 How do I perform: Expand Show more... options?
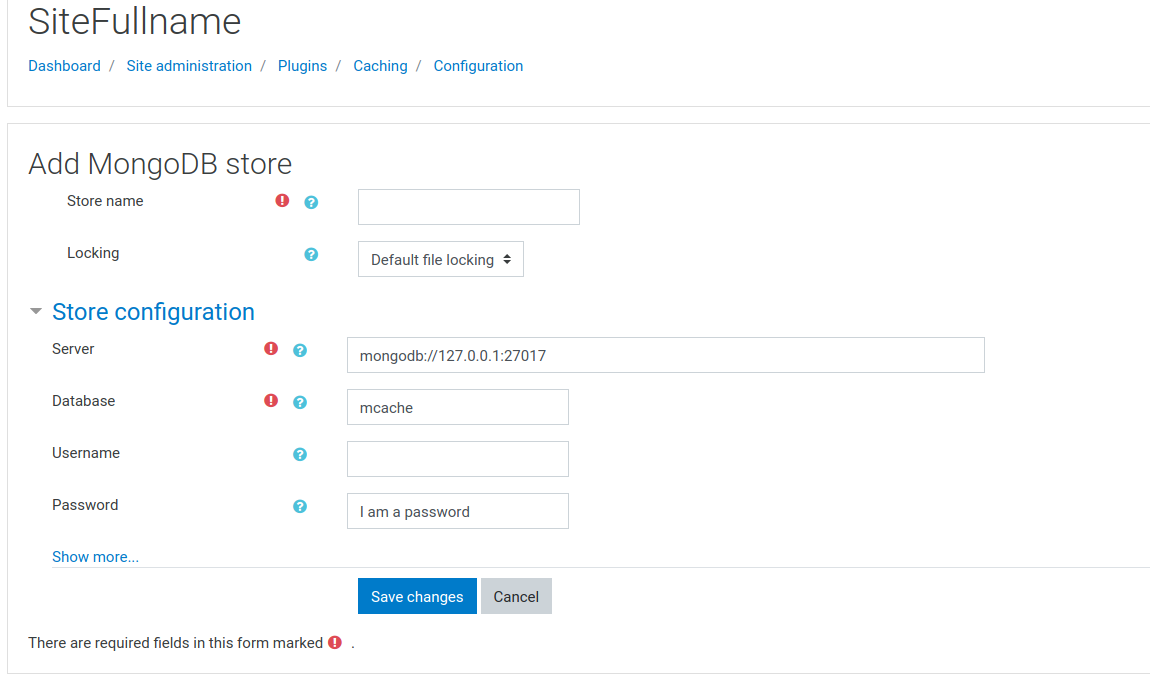[95, 557]
